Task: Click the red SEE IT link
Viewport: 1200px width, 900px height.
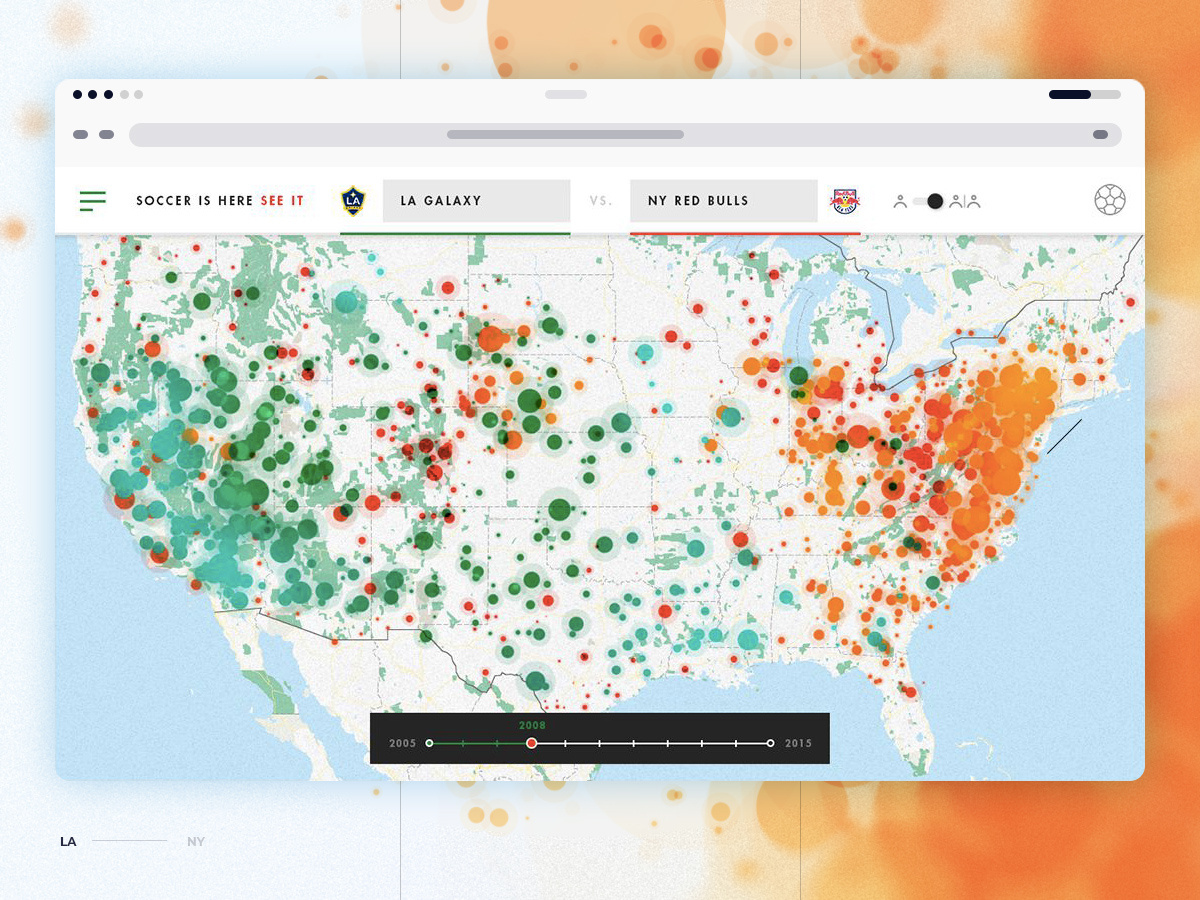Action: coord(282,201)
